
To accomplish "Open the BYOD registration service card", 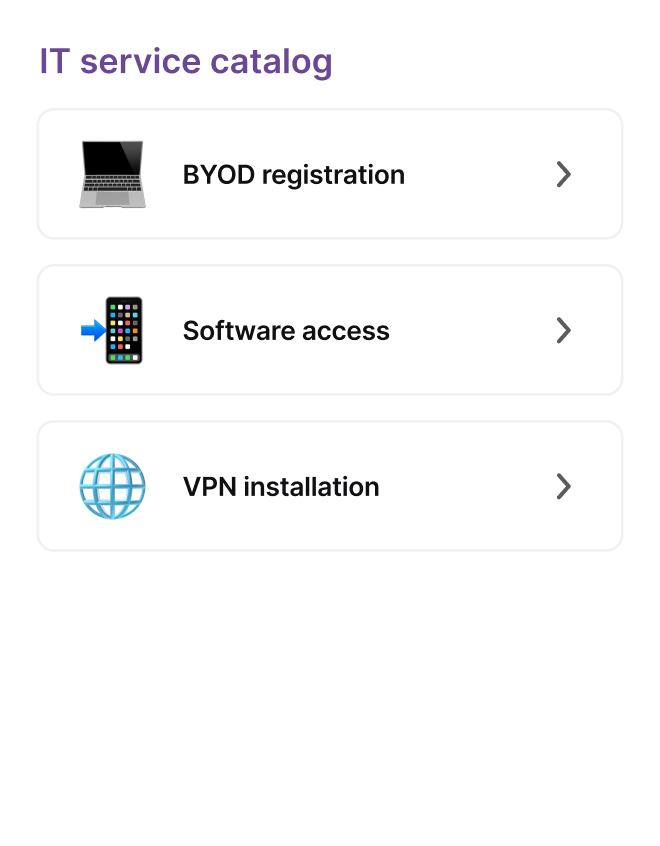I will (x=330, y=174).
